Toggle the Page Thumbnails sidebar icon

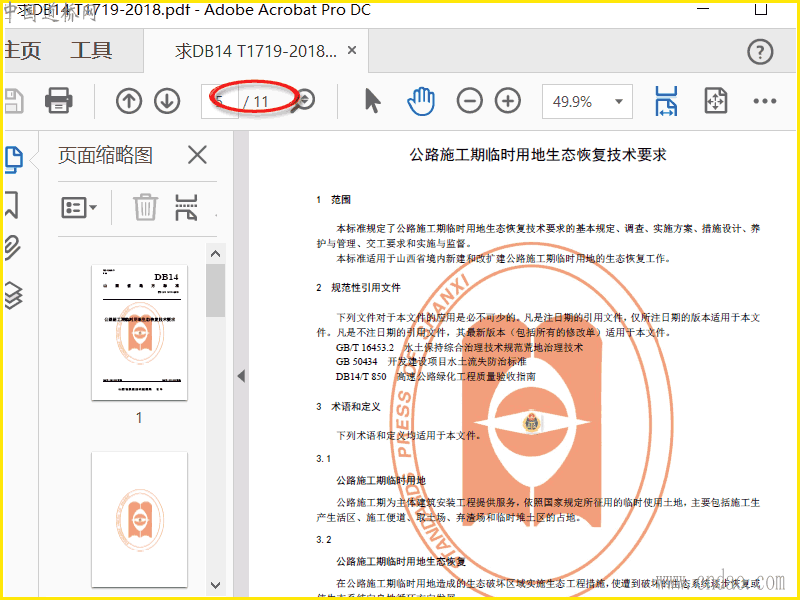point(14,159)
